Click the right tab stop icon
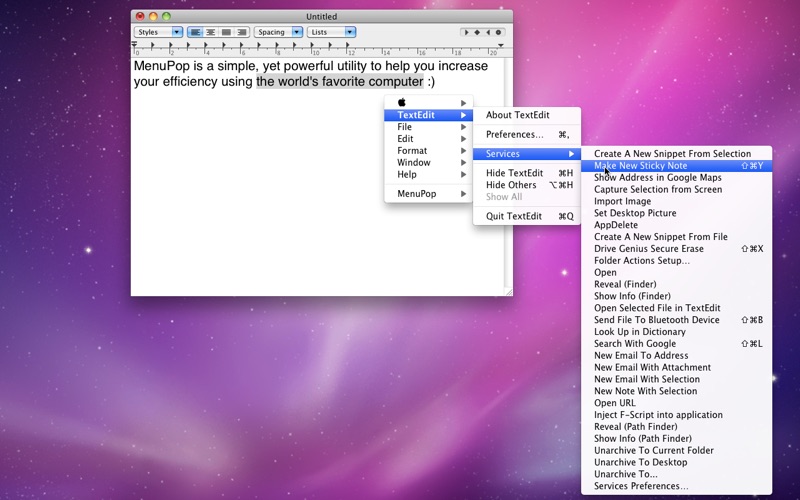The image size is (800, 500). [x=488, y=32]
